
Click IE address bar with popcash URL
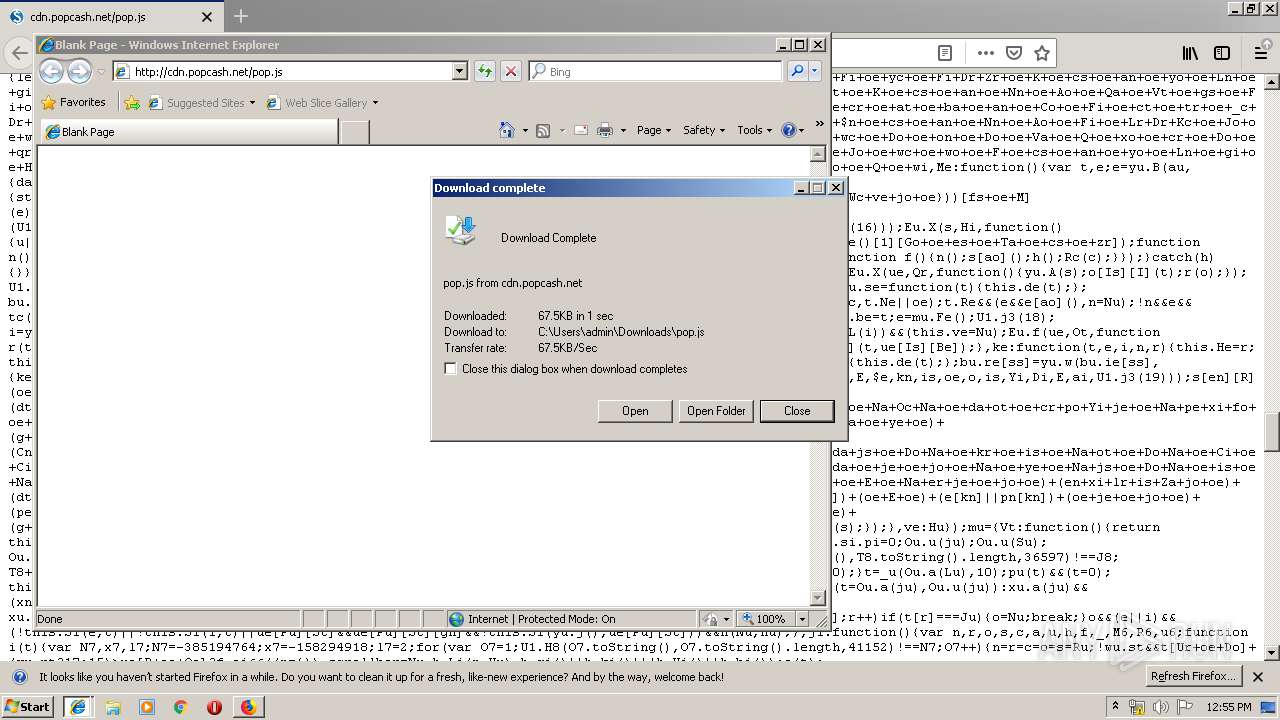click(x=290, y=71)
